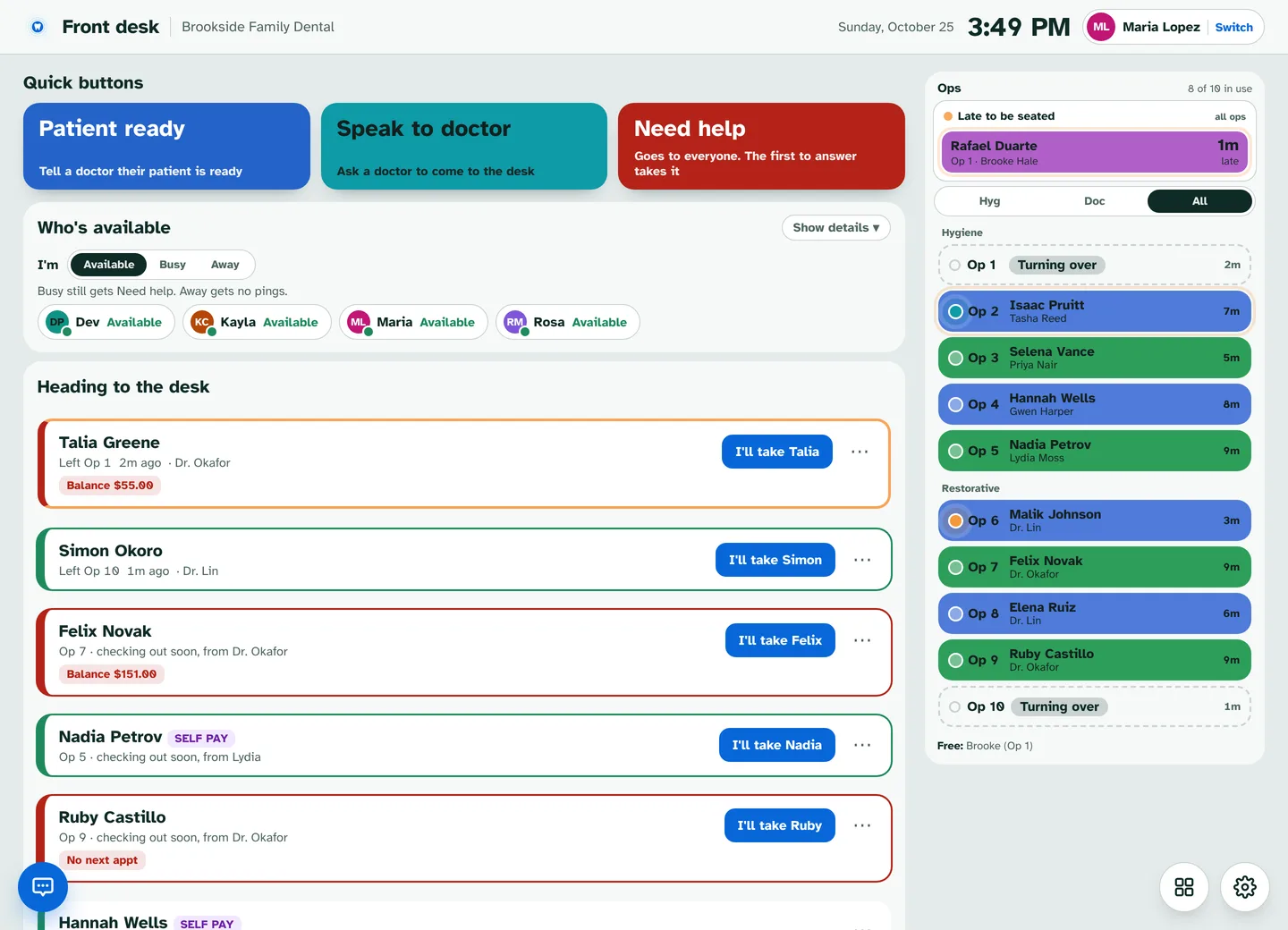Toggle the Op 2 status circle
The width and height of the screenshot is (1288, 930).
click(955, 311)
